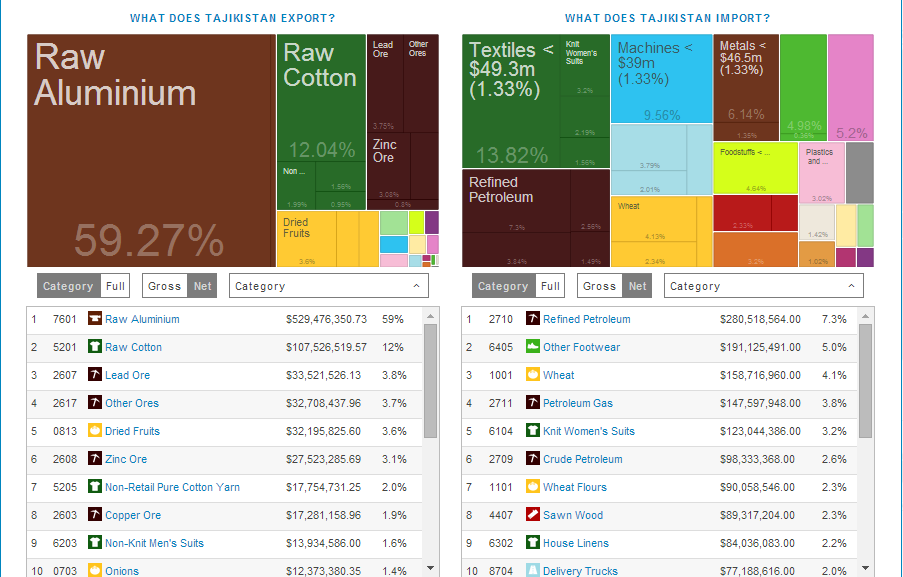Click the Sawn Wood icon in imports list
This screenshot has height=577, width=903.
pos(532,516)
